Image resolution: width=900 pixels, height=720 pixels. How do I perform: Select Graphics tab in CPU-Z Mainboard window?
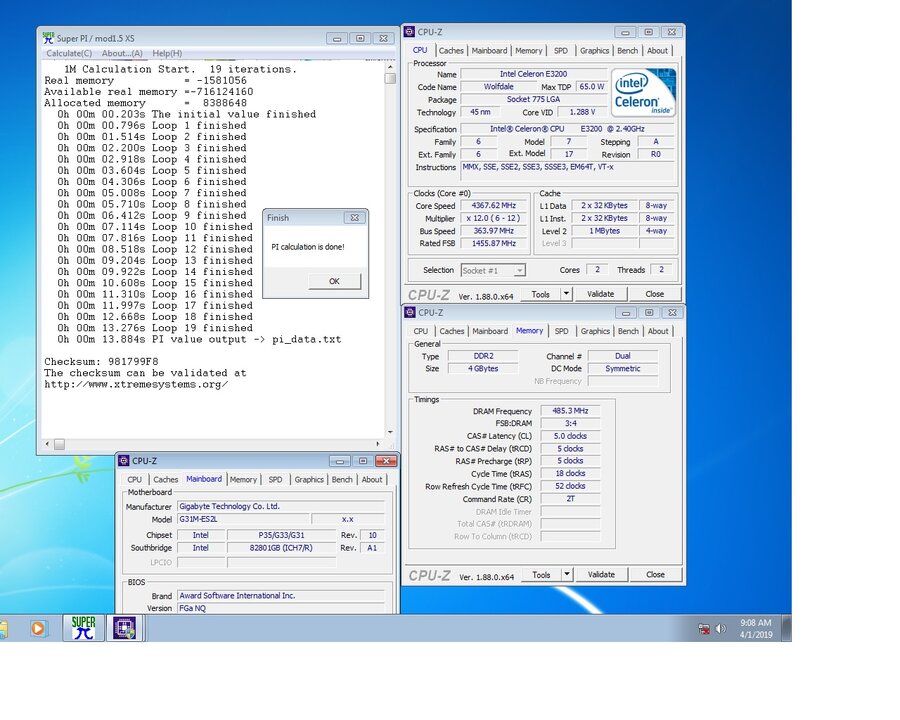click(x=309, y=479)
